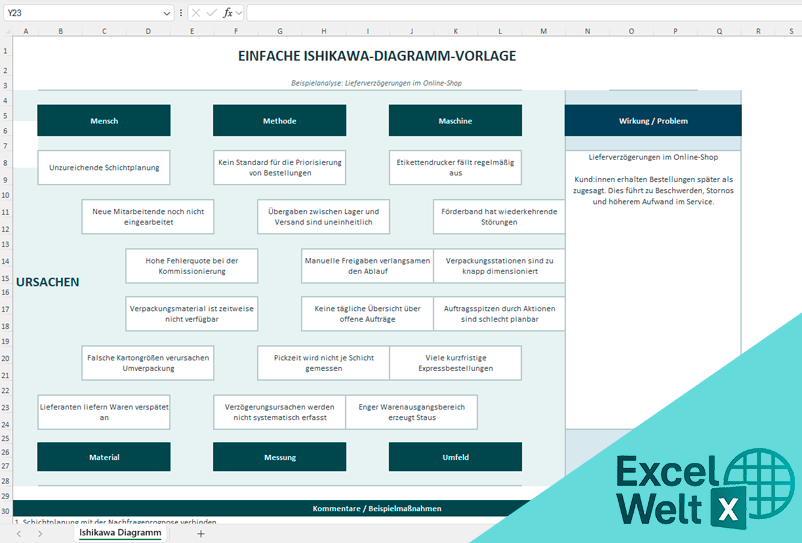Click cell Hohe Fehlerquote bei der Kommissionierung
The width and height of the screenshot is (802, 543).
click(192, 266)
